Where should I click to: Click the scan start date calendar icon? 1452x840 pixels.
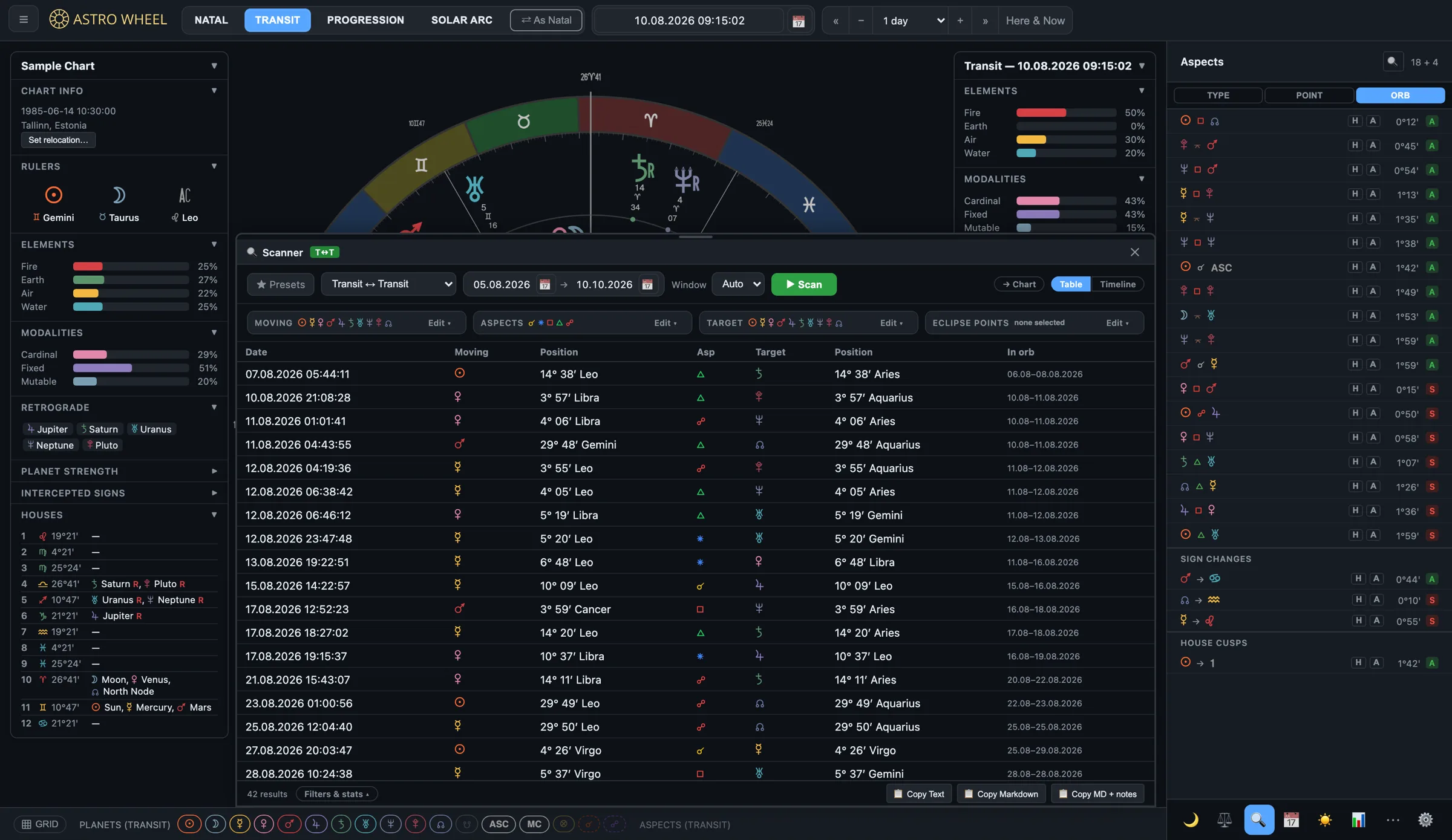pos(544,284)
